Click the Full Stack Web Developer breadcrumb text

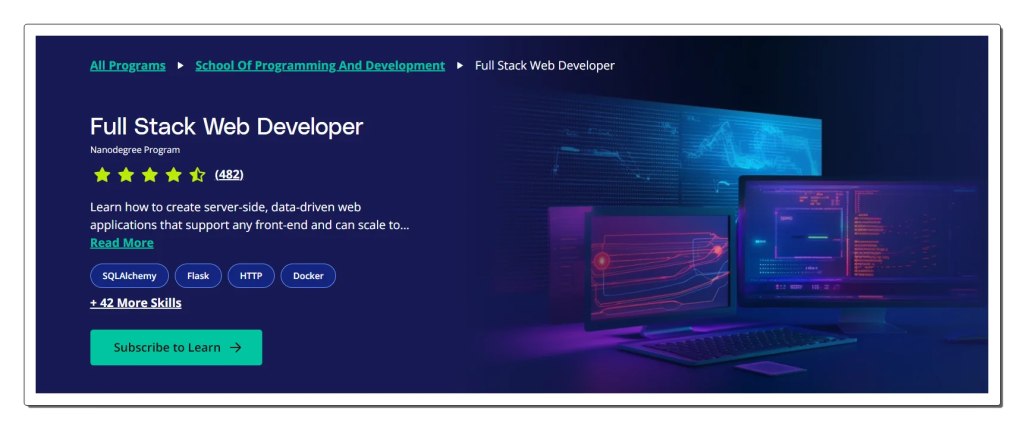click(x=545, y=66)
